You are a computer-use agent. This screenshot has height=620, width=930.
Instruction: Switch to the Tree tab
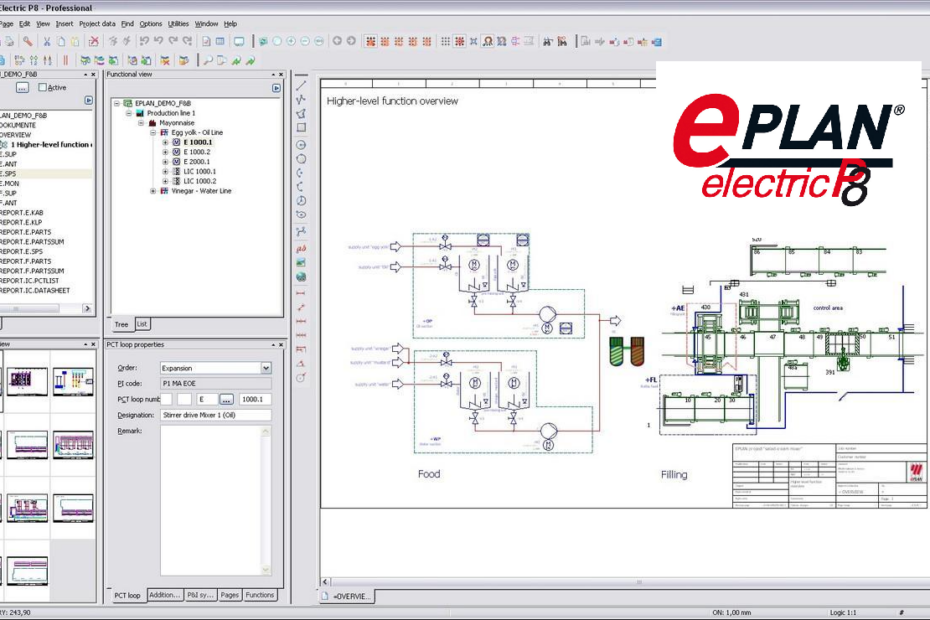(x=121, y=325)
